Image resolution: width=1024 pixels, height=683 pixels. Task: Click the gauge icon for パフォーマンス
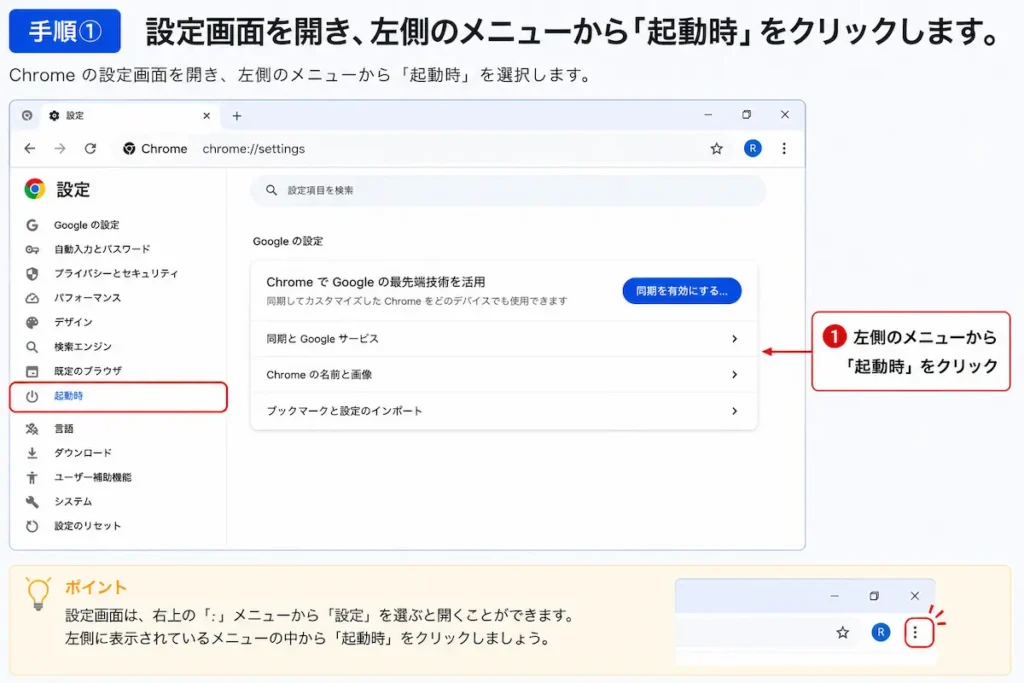(x=32, y=298)
